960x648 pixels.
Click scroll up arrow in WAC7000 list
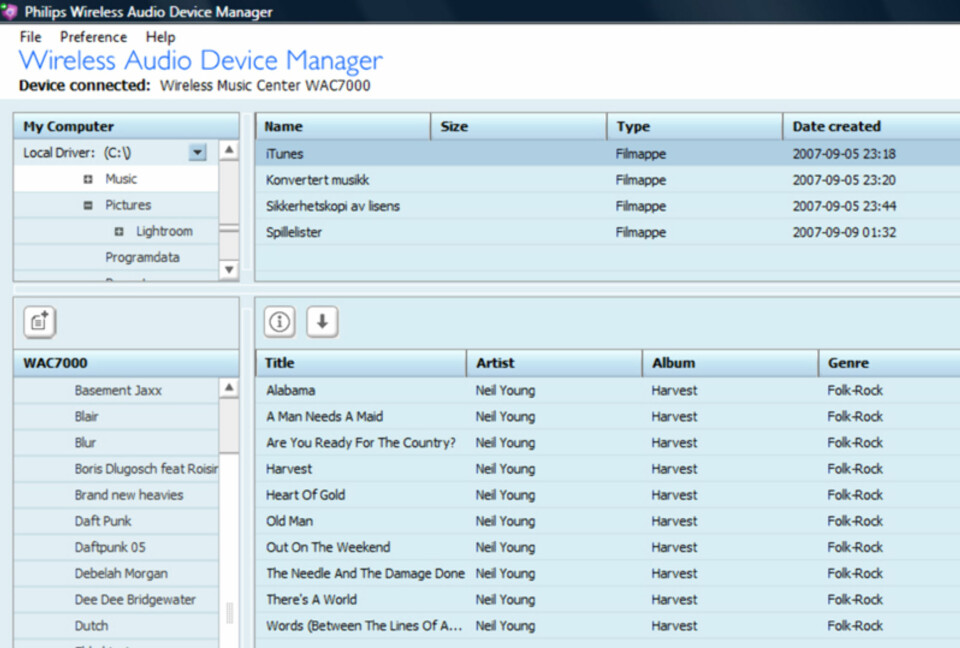[x=229, y=387]
